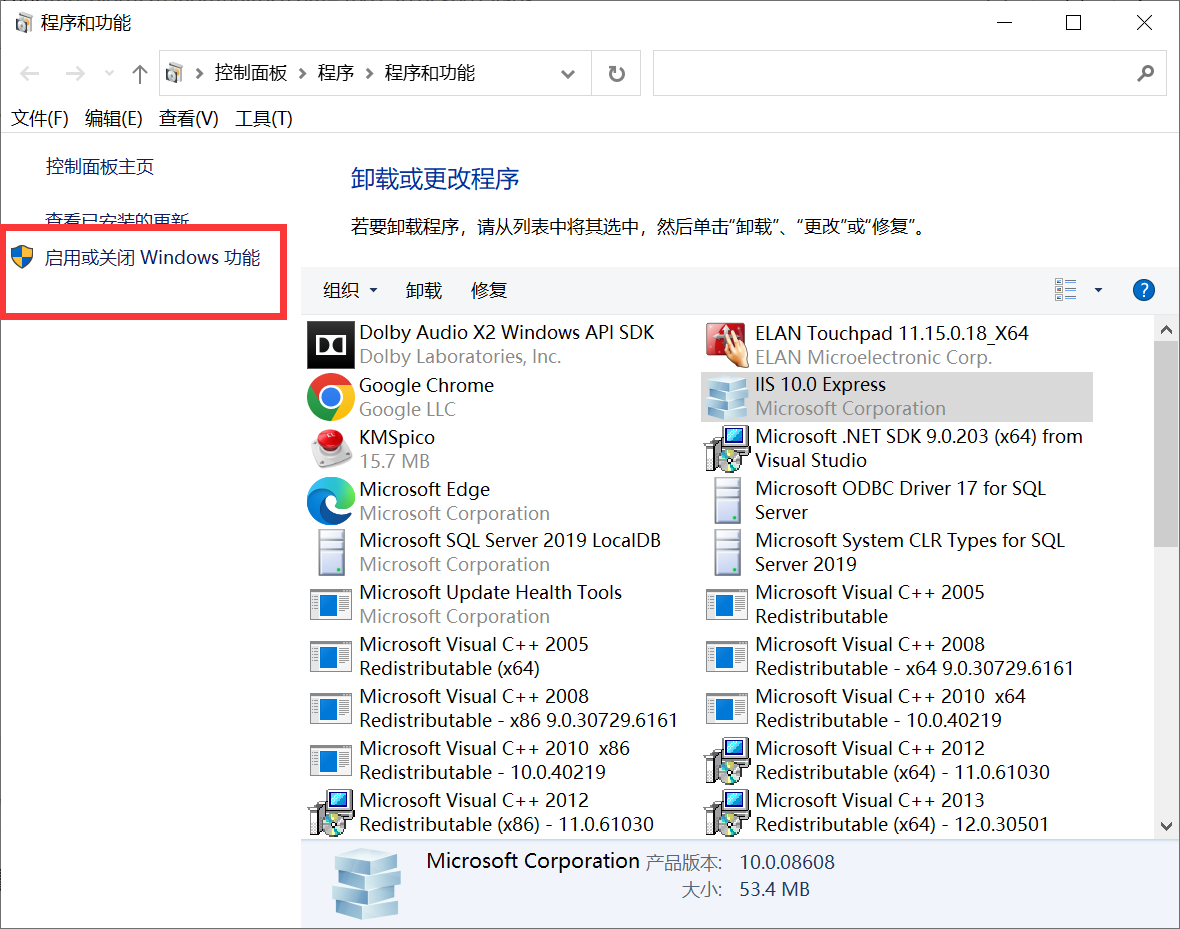Click the search magnifier icon

pyautogui.click(x=1145, y=73)
